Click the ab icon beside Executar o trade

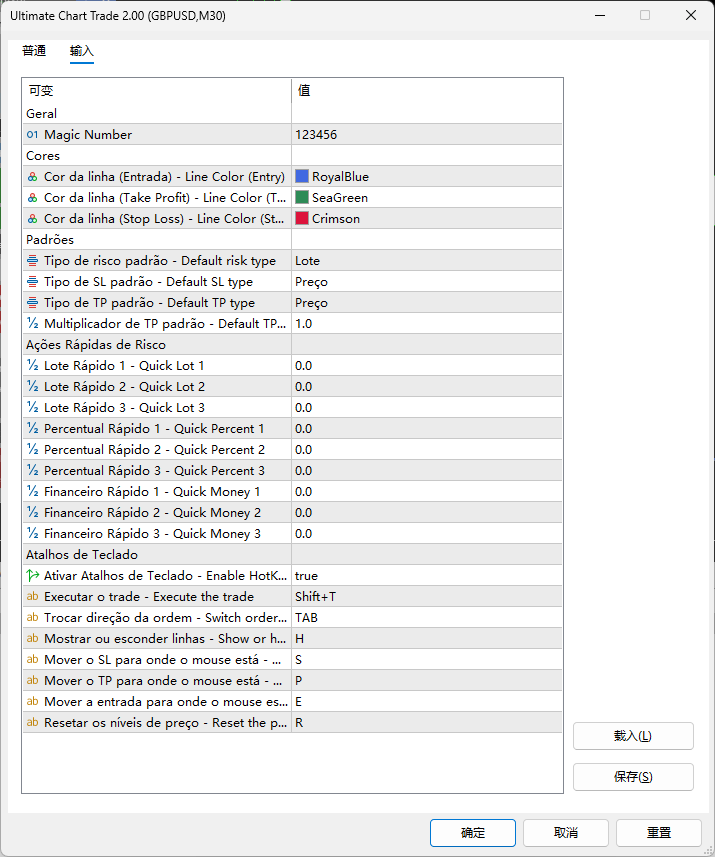pyautogui.click(x=32, y=597)
